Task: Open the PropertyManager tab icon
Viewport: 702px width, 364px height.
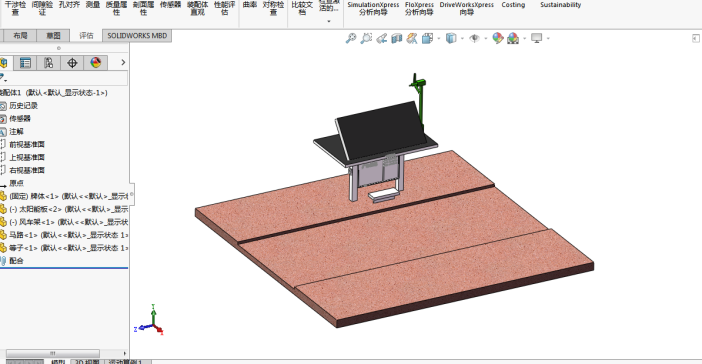Action: coord(25,63)
